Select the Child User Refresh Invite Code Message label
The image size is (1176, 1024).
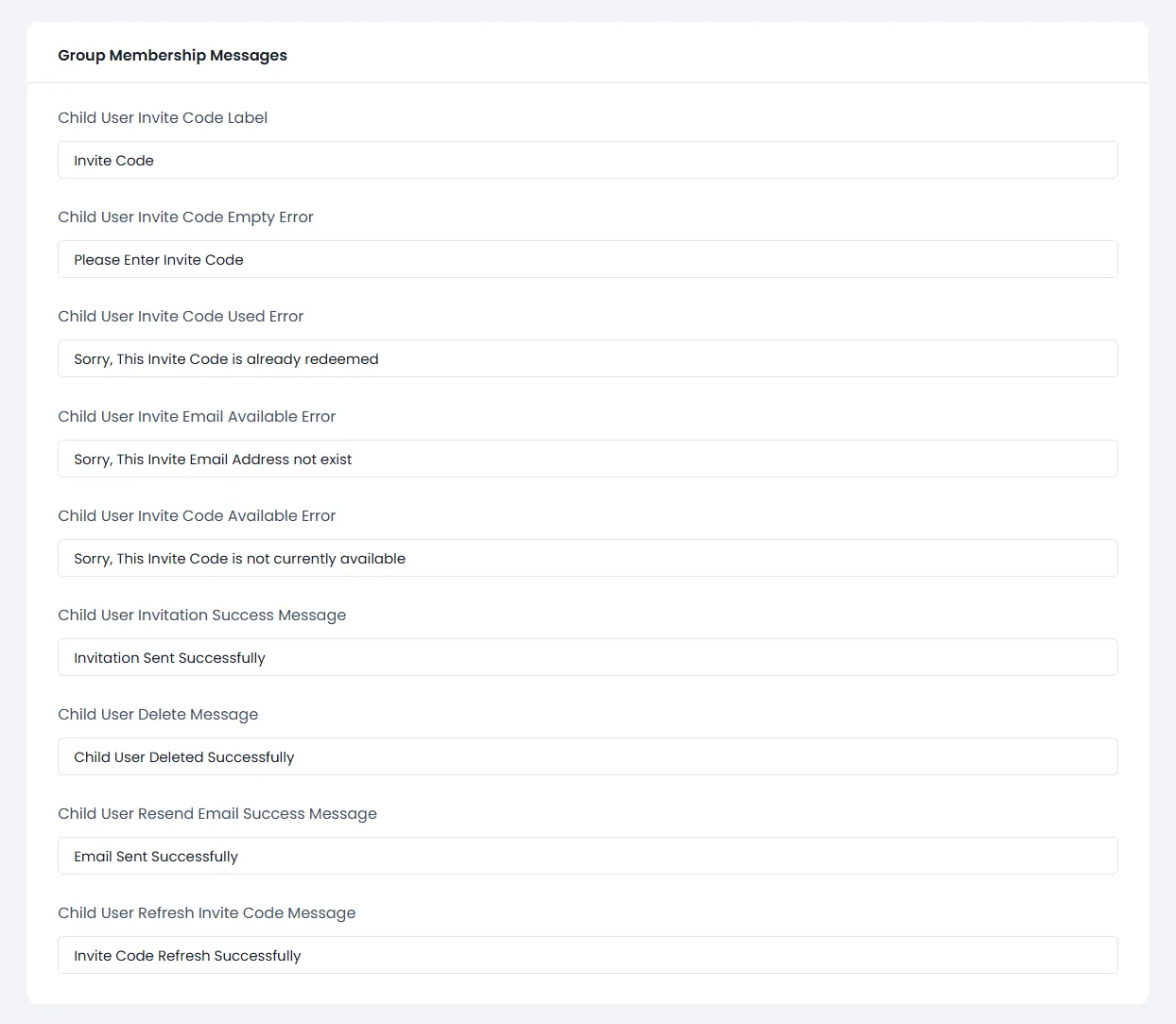(x=206, y=912)
